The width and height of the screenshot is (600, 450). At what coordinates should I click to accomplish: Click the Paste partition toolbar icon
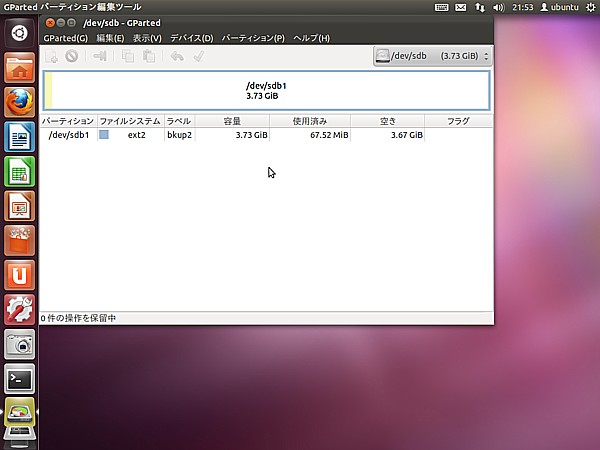(x=149, y=56)
